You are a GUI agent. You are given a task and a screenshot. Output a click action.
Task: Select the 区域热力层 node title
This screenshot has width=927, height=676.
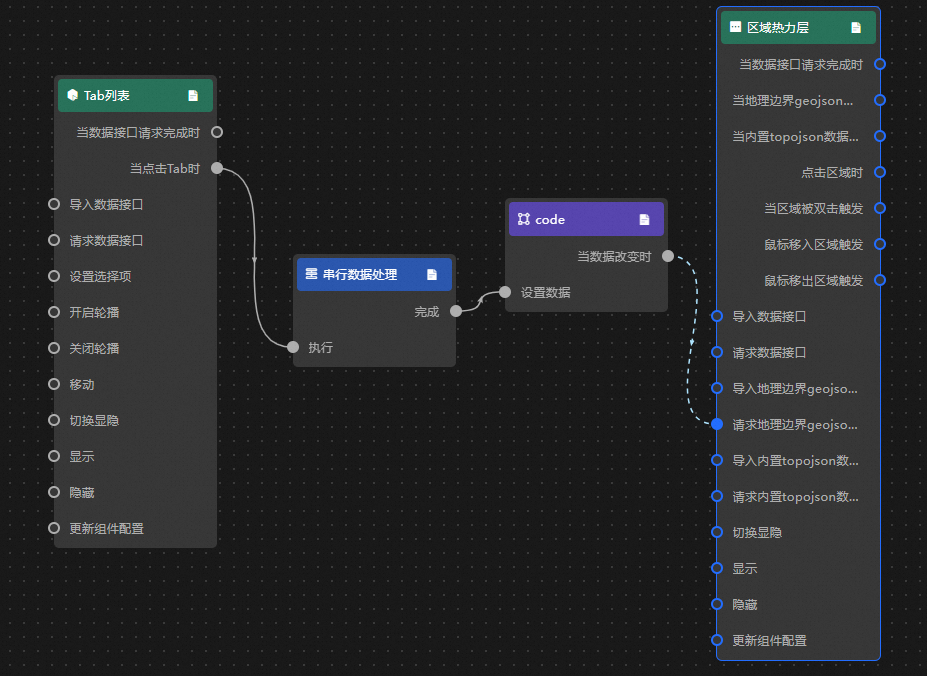pos(778,28)
